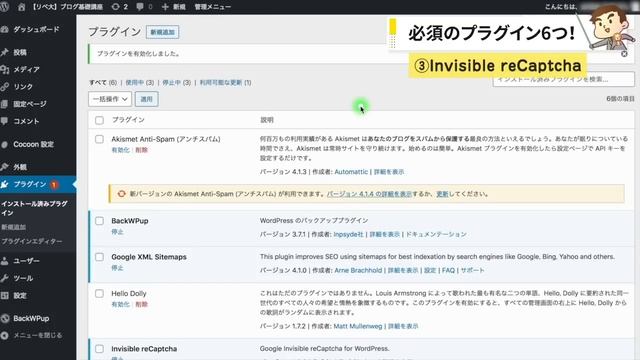Open ダッシュボード in the sidebar
640x360 pixels.
pyautogui.click(x=36, y=29)
